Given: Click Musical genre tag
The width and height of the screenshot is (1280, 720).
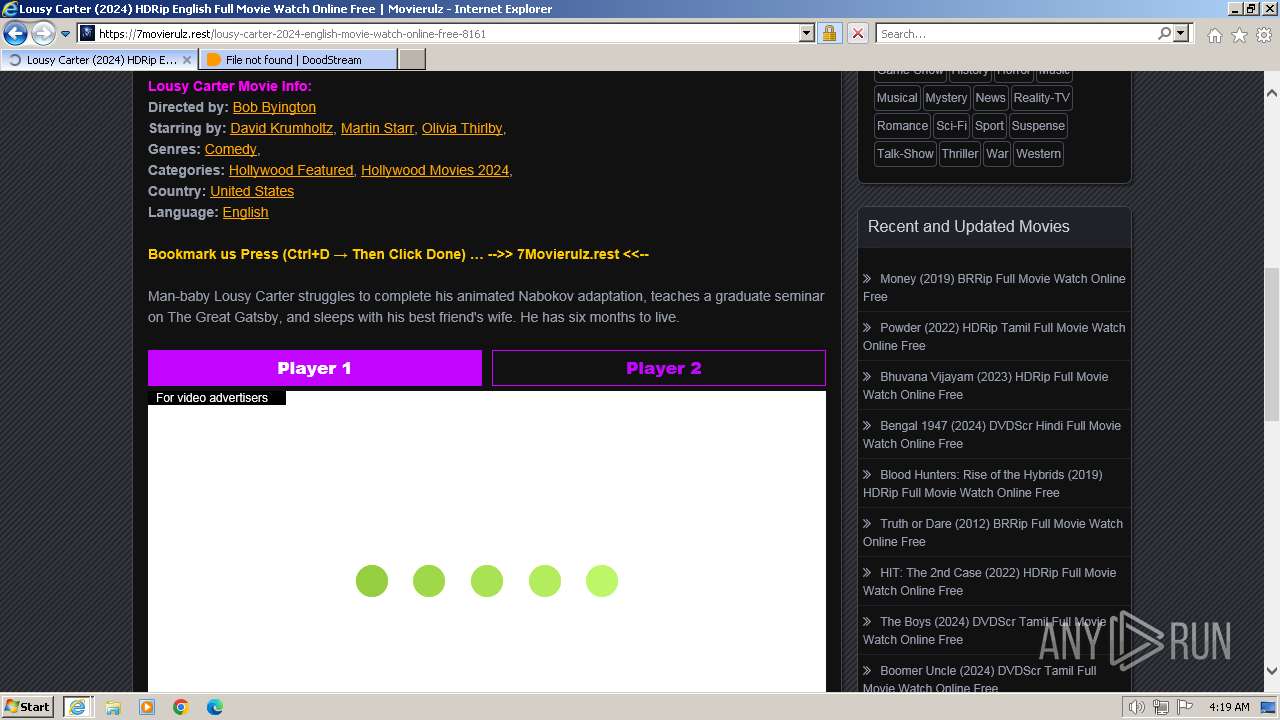Looking at the screenshot, I should (x=897, y=98).
